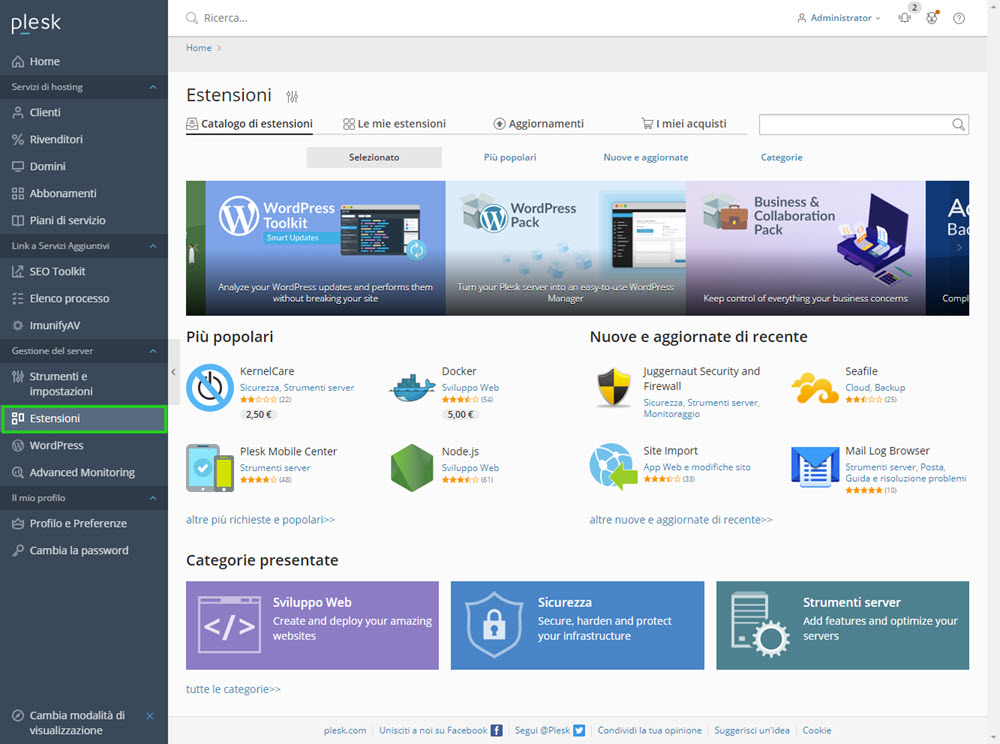Open Twitter icon in footer
Viewport: 1000px width, 744px height.
(579, 731)
